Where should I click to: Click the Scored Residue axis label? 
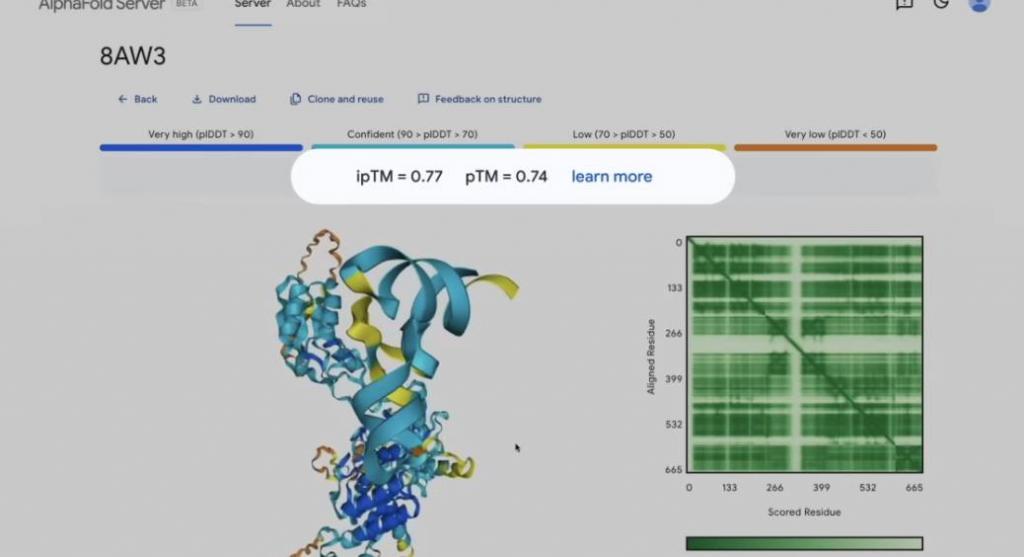[x=804, y=512]
